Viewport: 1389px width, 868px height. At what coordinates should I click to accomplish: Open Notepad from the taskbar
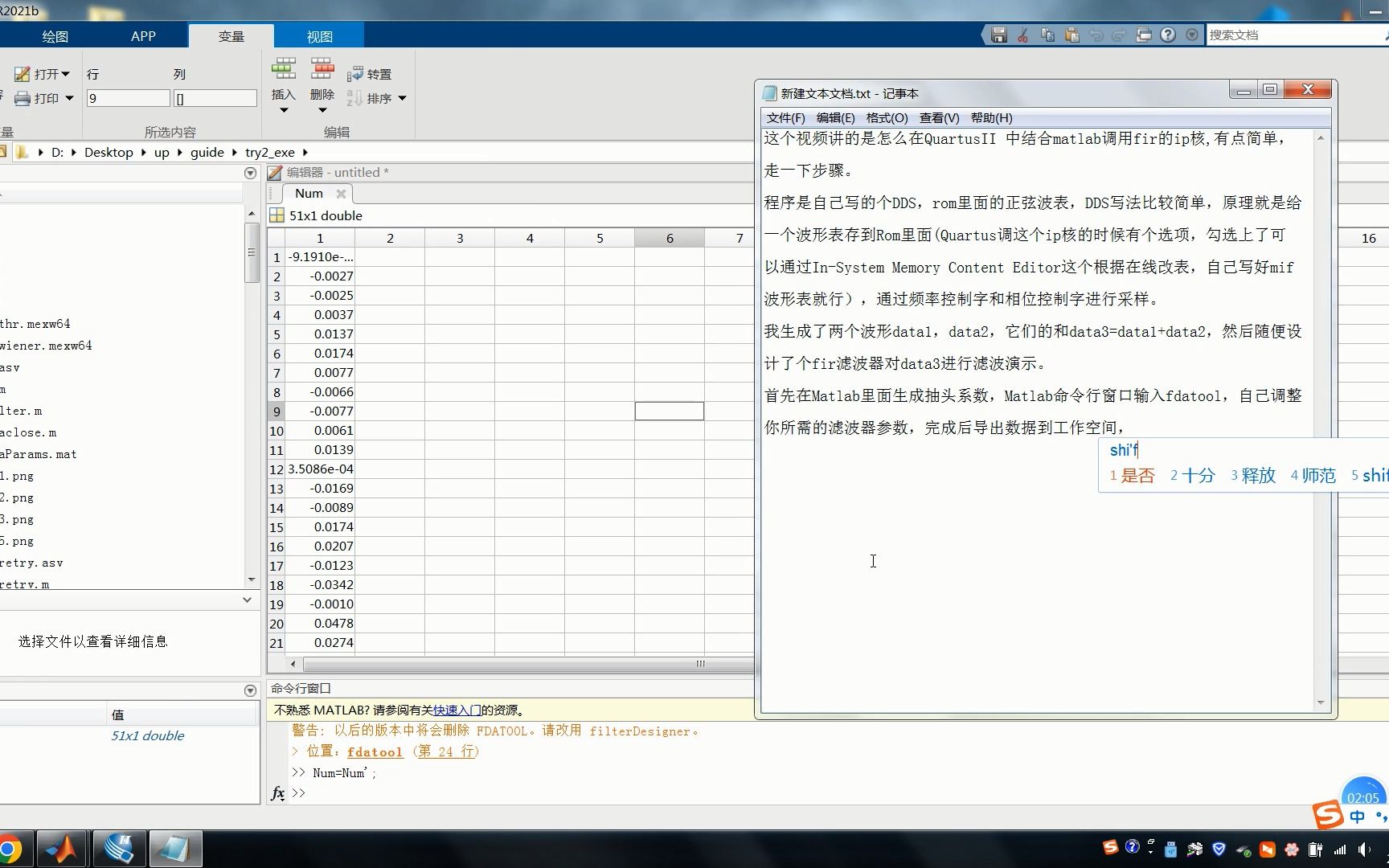176,849
